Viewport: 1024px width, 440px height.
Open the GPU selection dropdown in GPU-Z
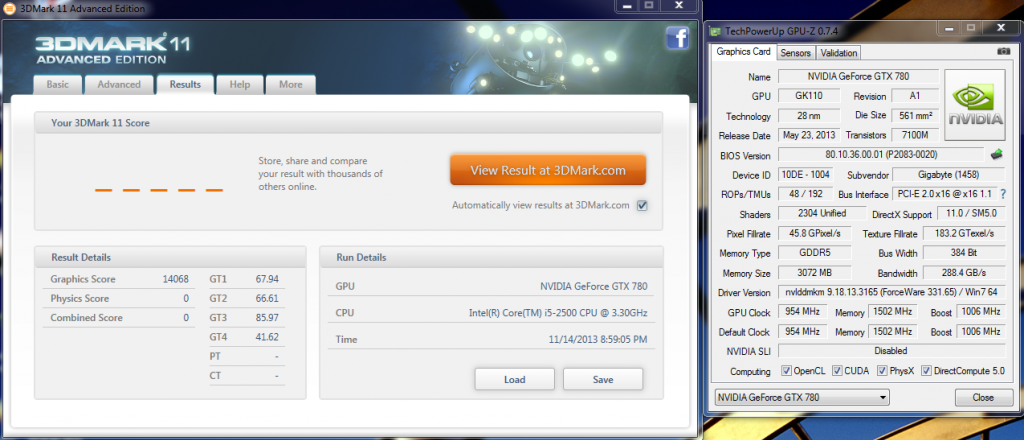coord(802,398)
